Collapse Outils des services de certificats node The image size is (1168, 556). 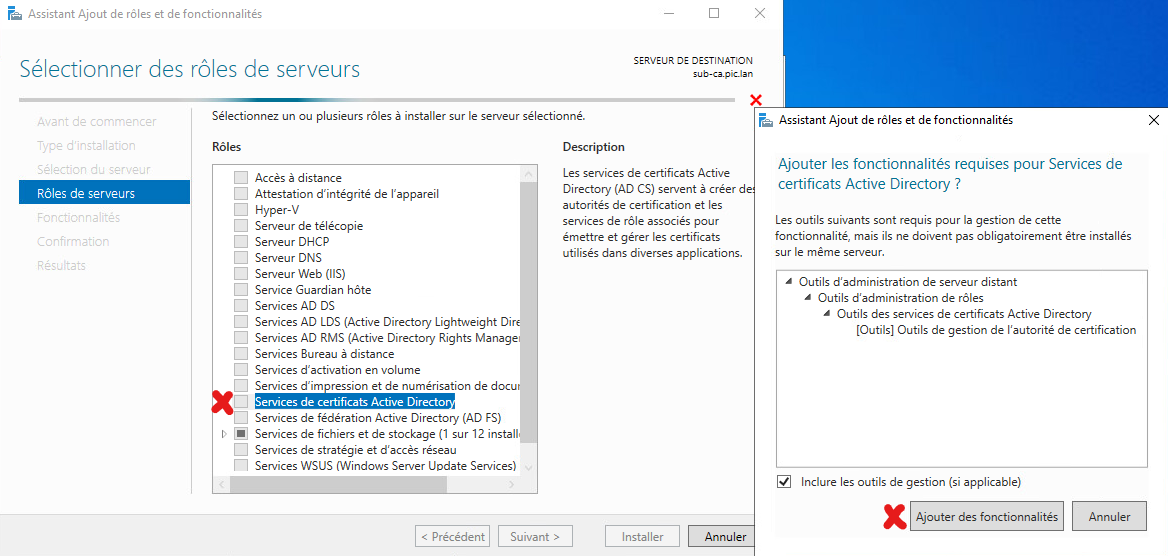point(827,314)
